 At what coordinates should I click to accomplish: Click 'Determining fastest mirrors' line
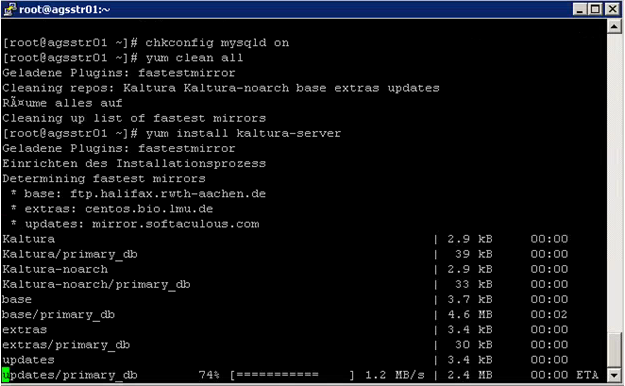pyautogui.click(x=104, y=179)
